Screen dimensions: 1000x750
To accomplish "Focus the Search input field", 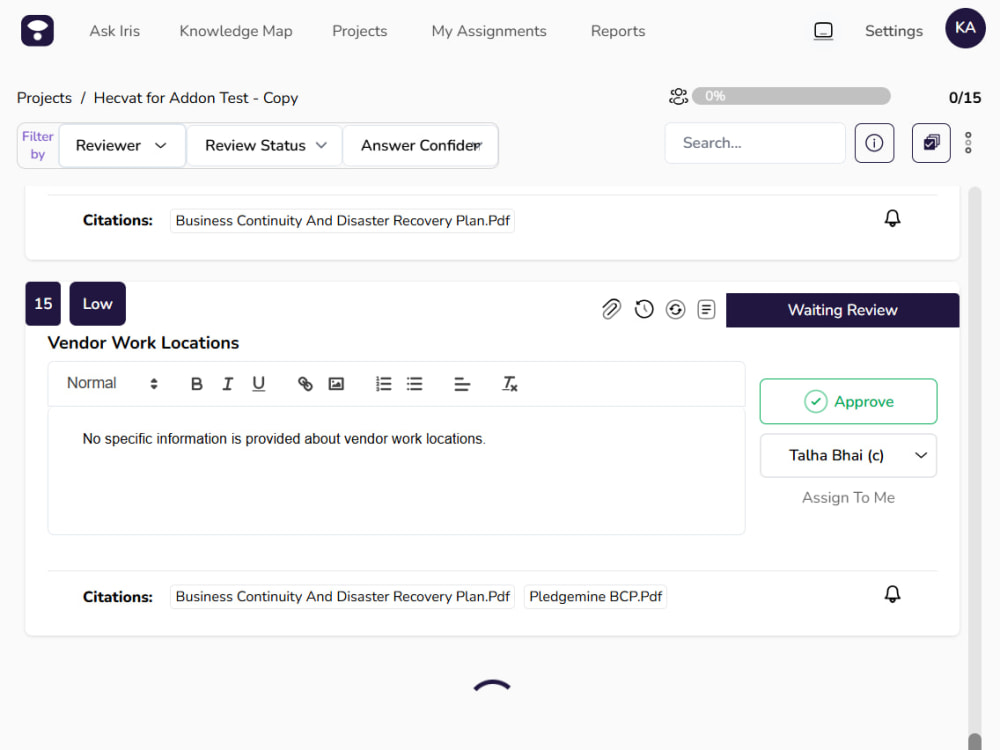I will point(755,143).
